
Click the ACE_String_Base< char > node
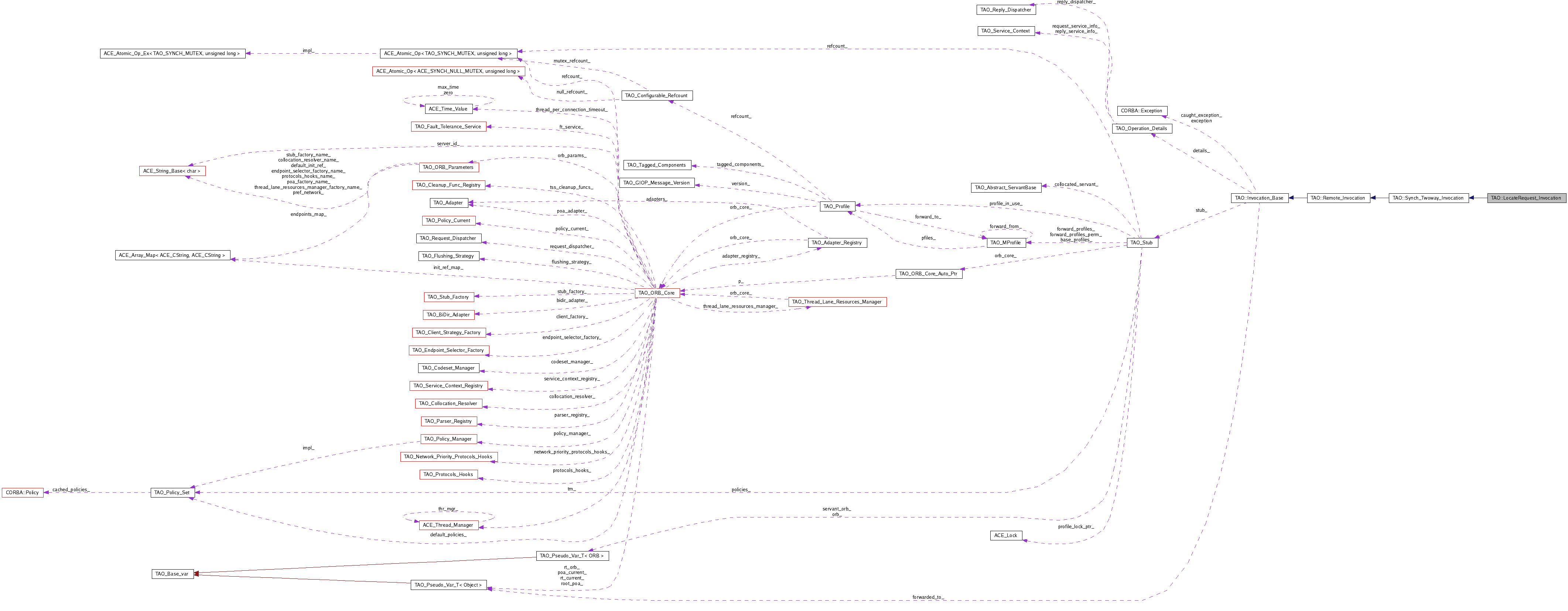pyautogui.click(x=172, y=171)
